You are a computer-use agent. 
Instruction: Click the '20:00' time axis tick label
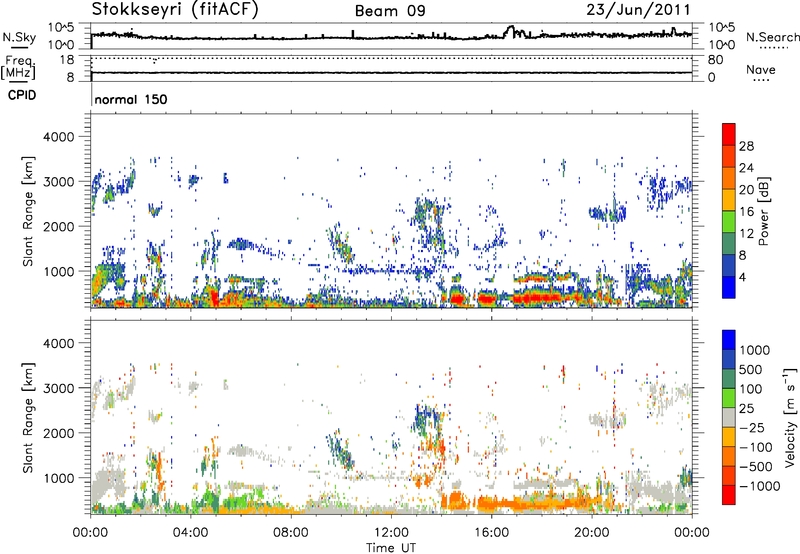(591, 533)
